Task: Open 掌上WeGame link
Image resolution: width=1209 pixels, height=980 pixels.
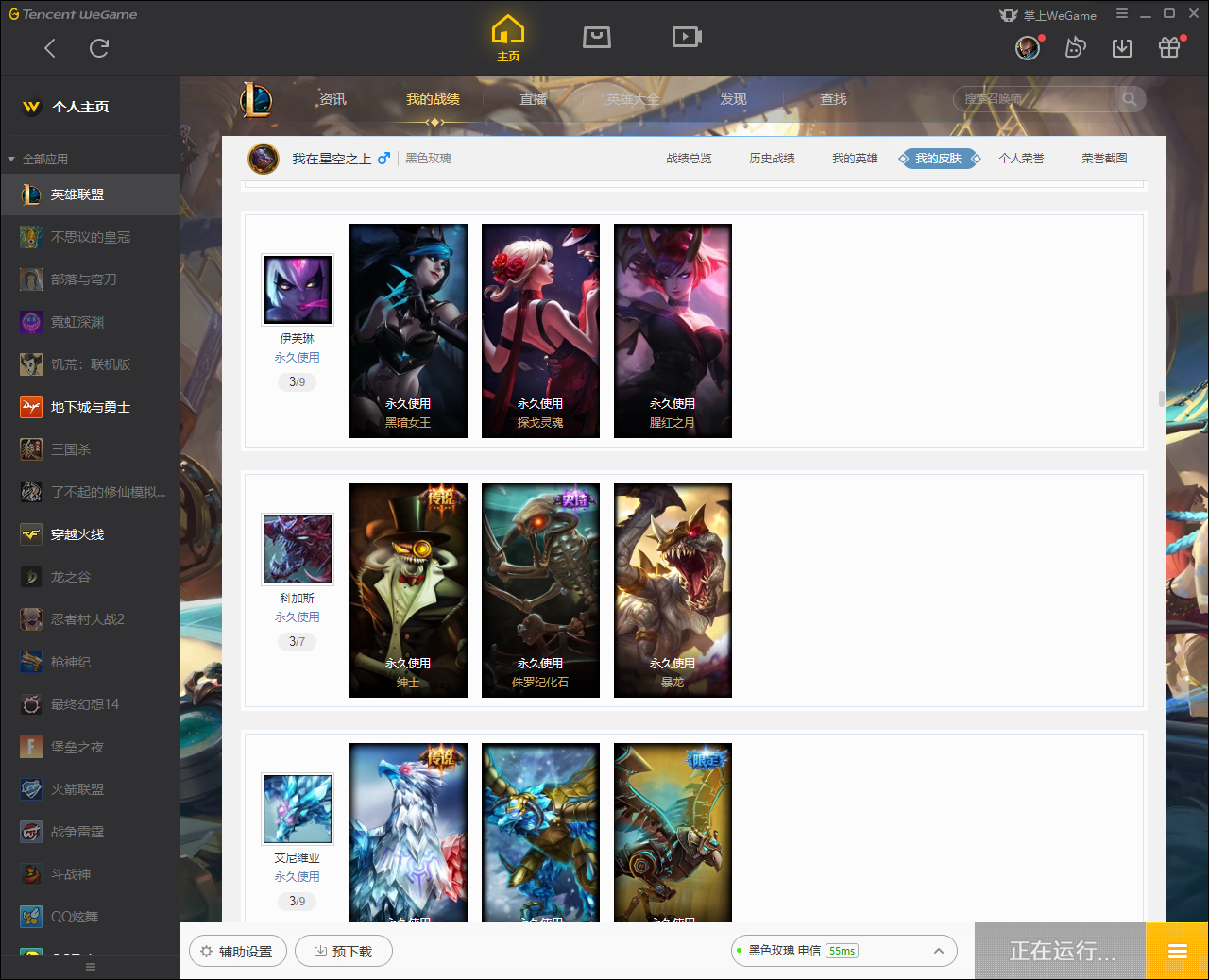Action: tap(1048, 15)
